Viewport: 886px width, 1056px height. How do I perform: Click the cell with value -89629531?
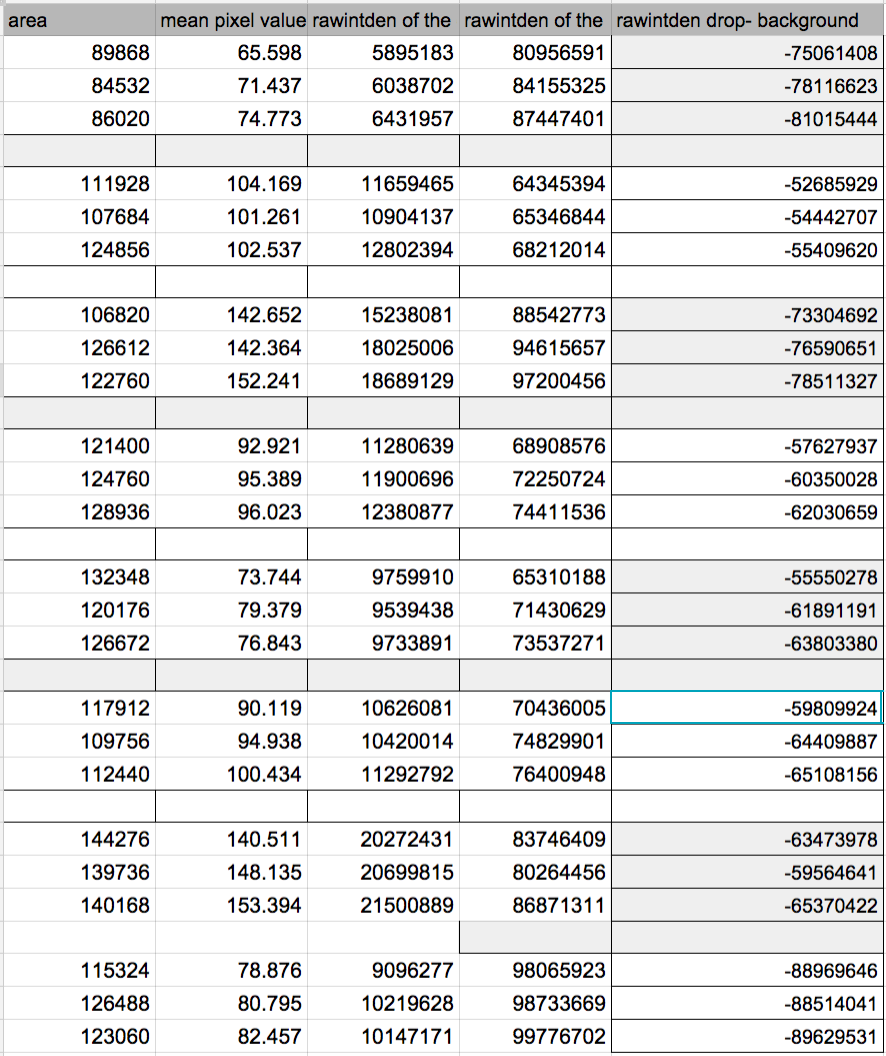747,1036
